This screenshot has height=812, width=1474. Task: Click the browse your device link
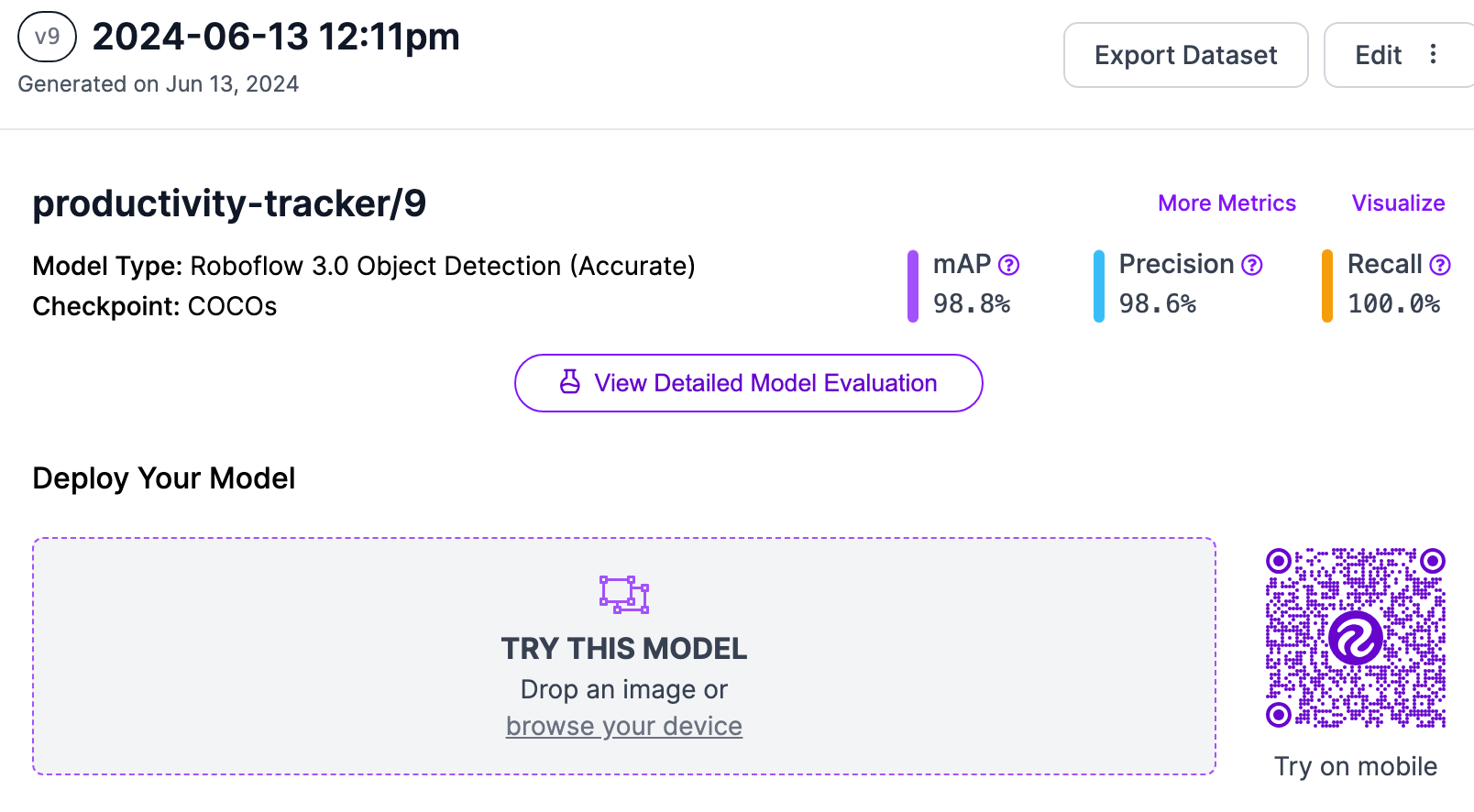coord(623,726)
